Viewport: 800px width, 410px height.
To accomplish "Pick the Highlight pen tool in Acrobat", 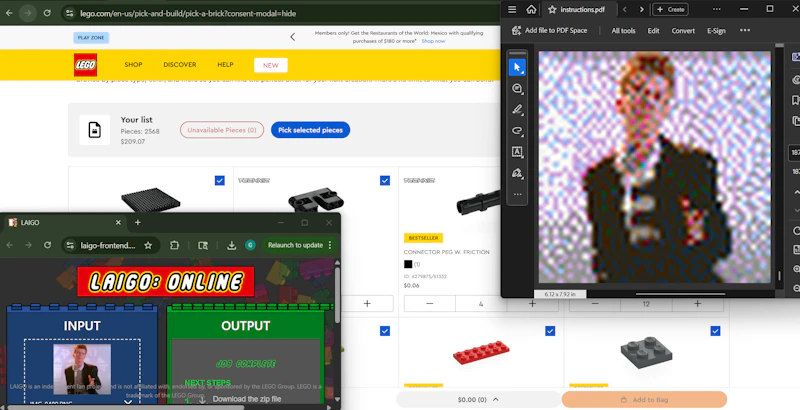I will coord(517,110).
